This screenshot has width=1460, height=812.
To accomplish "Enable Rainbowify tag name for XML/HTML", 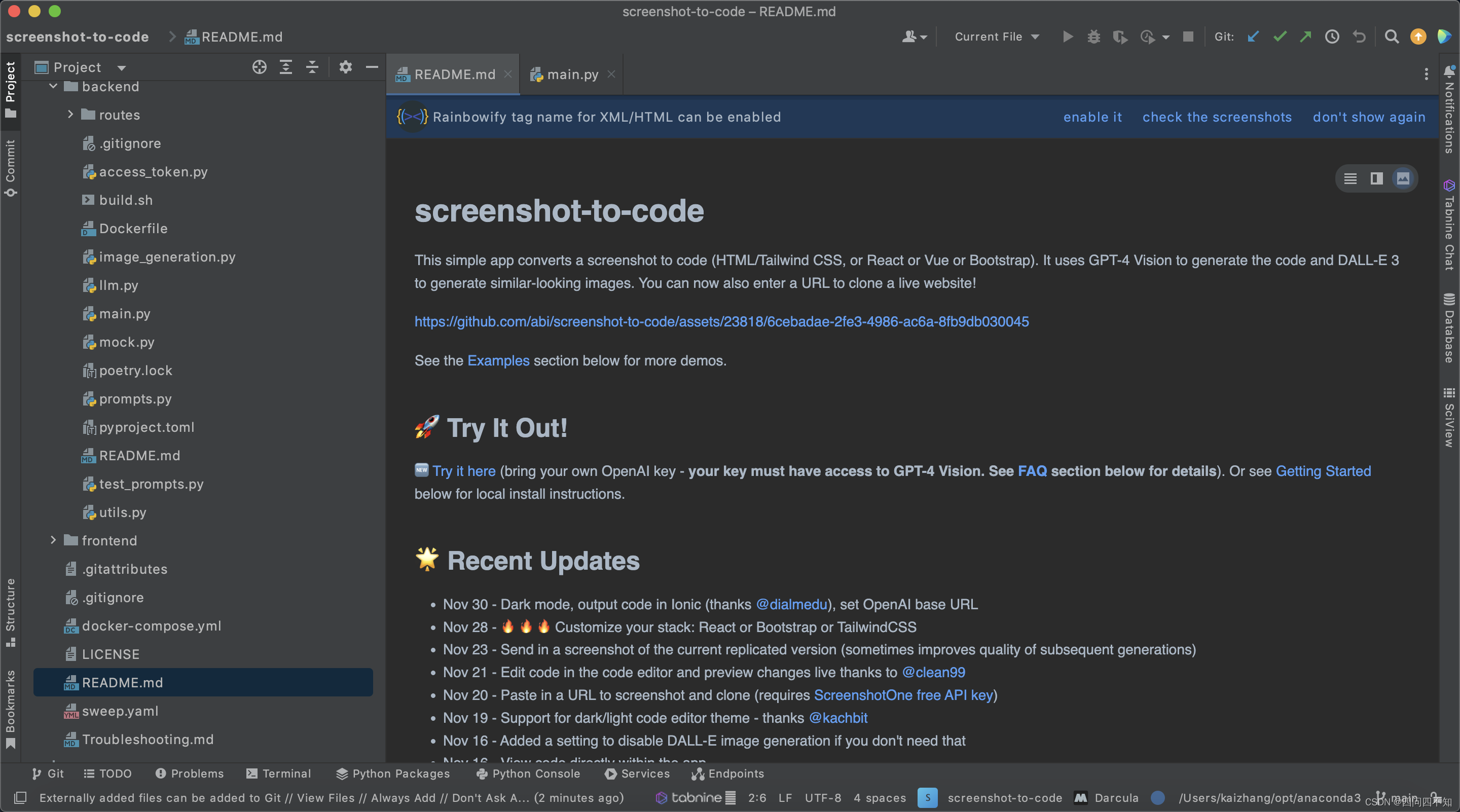I will pos(1092,117).
